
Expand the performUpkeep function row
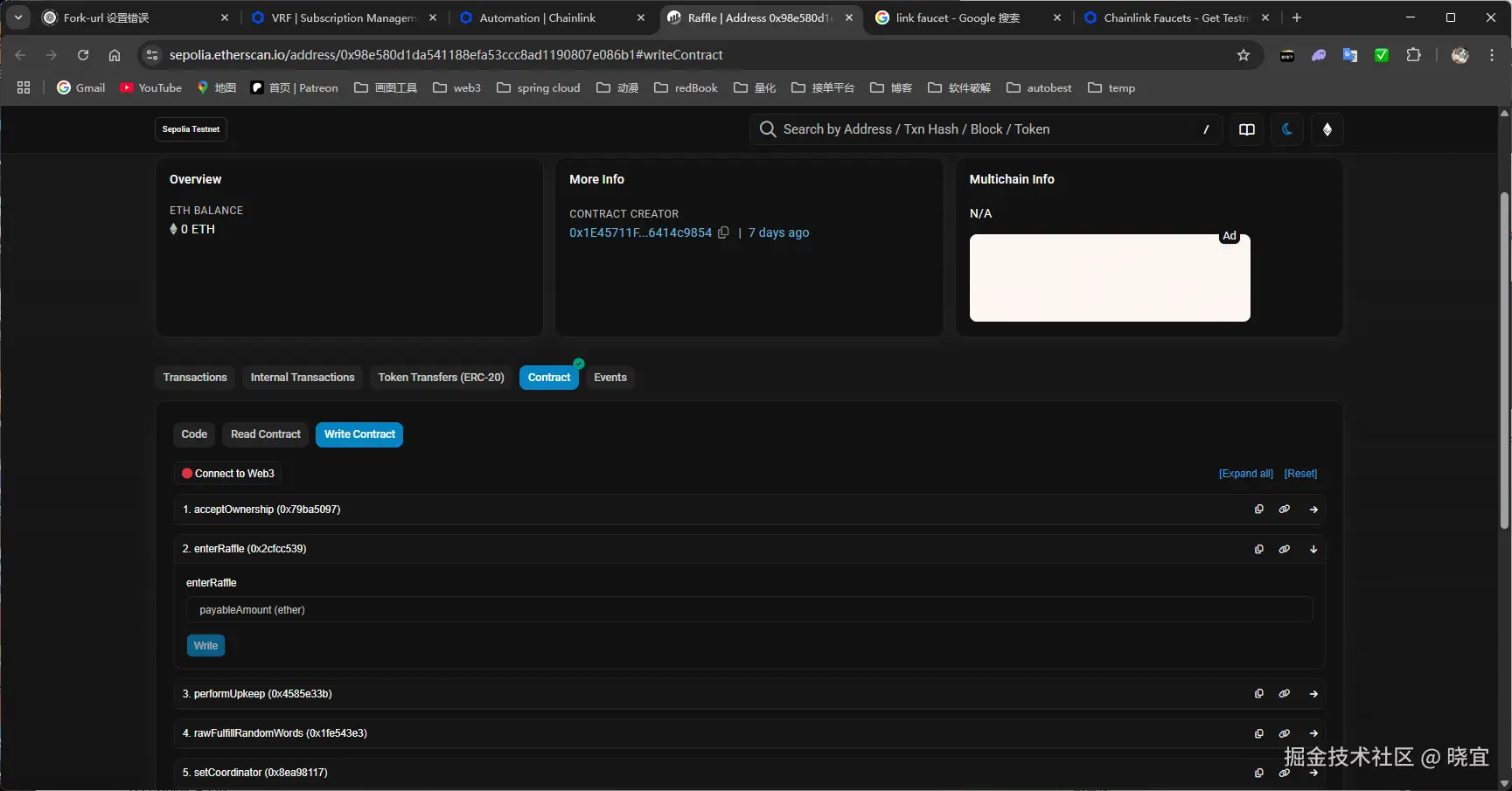(1313, 694)
